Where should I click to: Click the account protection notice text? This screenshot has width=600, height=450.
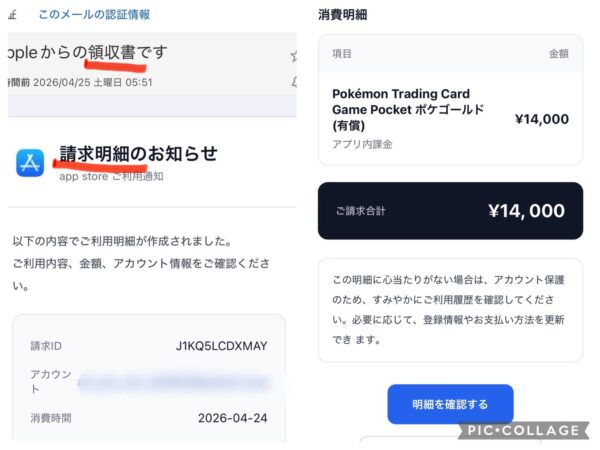tap(448, 310)
